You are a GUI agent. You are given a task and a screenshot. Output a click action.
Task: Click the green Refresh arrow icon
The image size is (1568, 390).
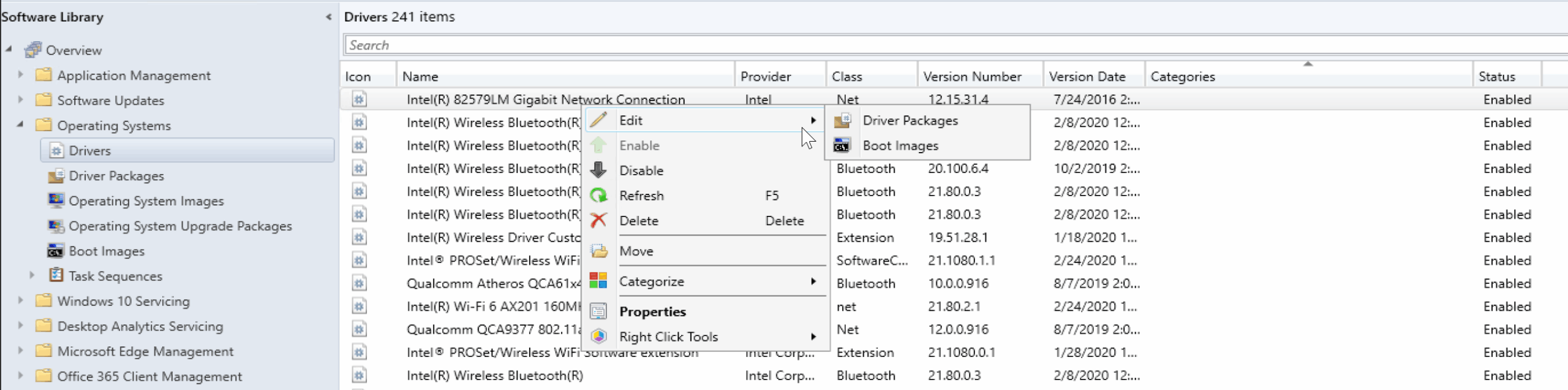point(598,196)
